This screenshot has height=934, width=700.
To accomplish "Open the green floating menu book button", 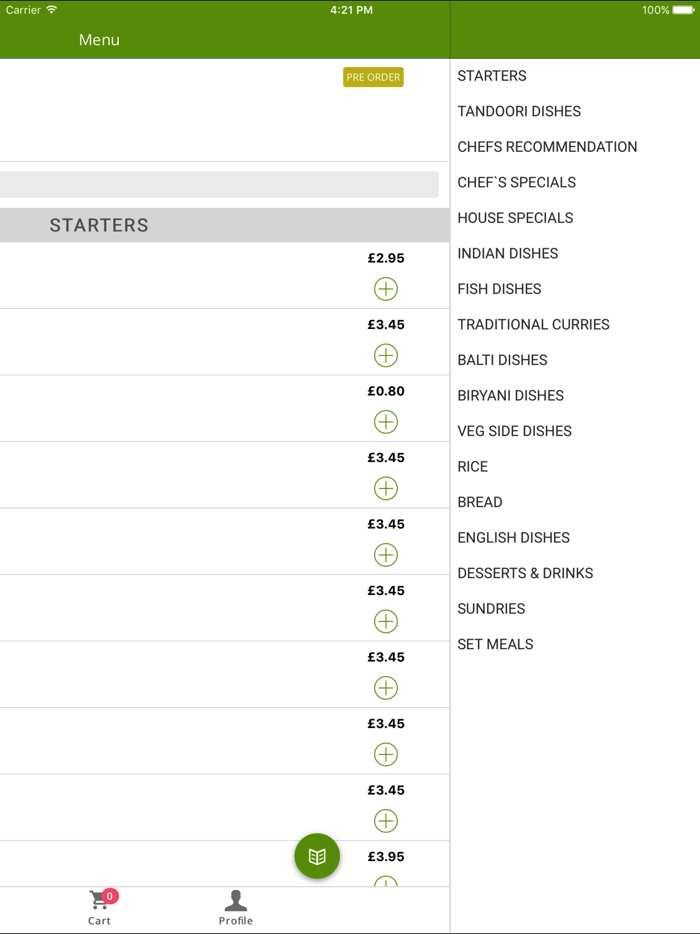I will (317, 856).
